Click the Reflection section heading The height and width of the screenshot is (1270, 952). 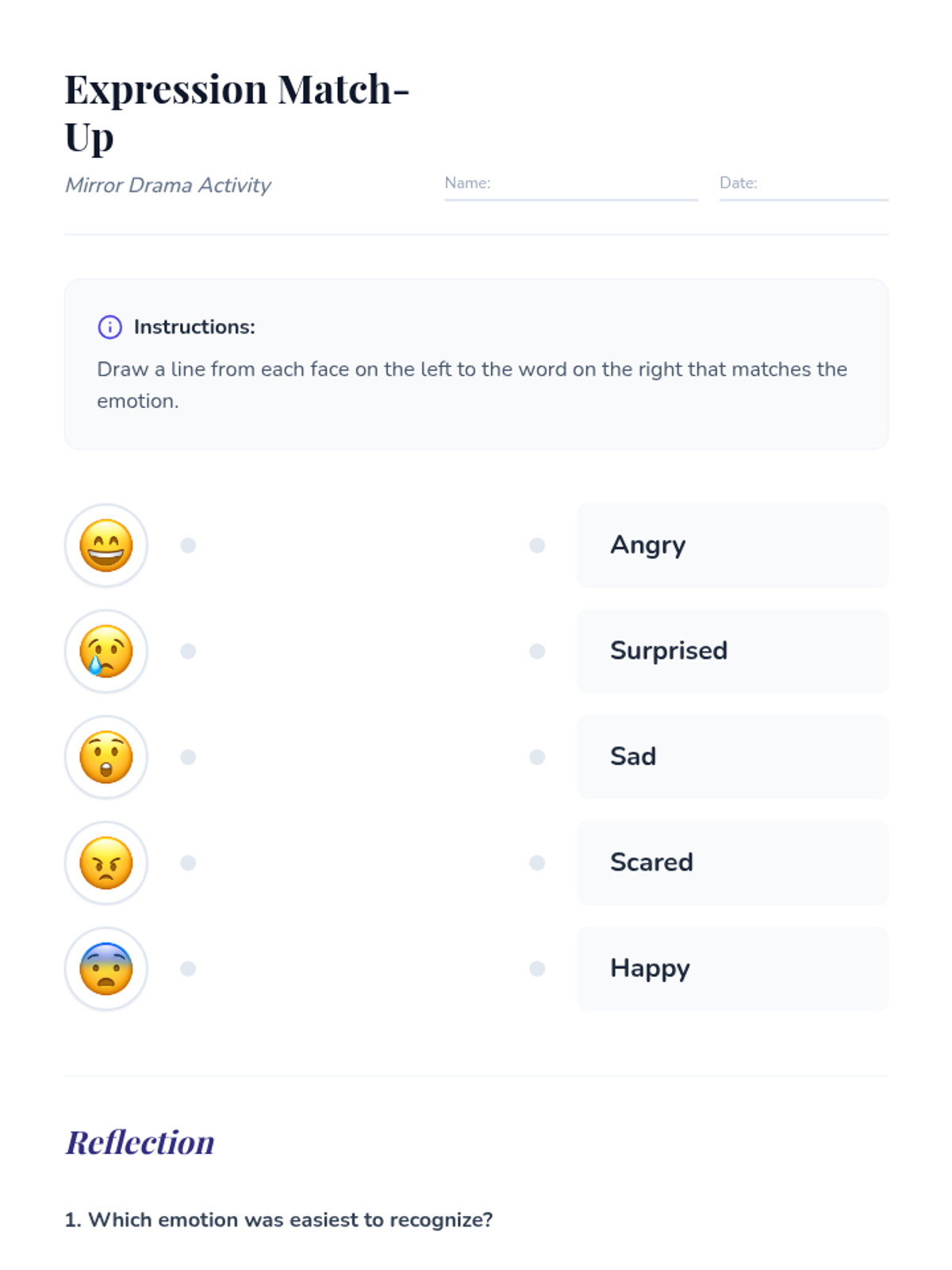coord(140,1143)
